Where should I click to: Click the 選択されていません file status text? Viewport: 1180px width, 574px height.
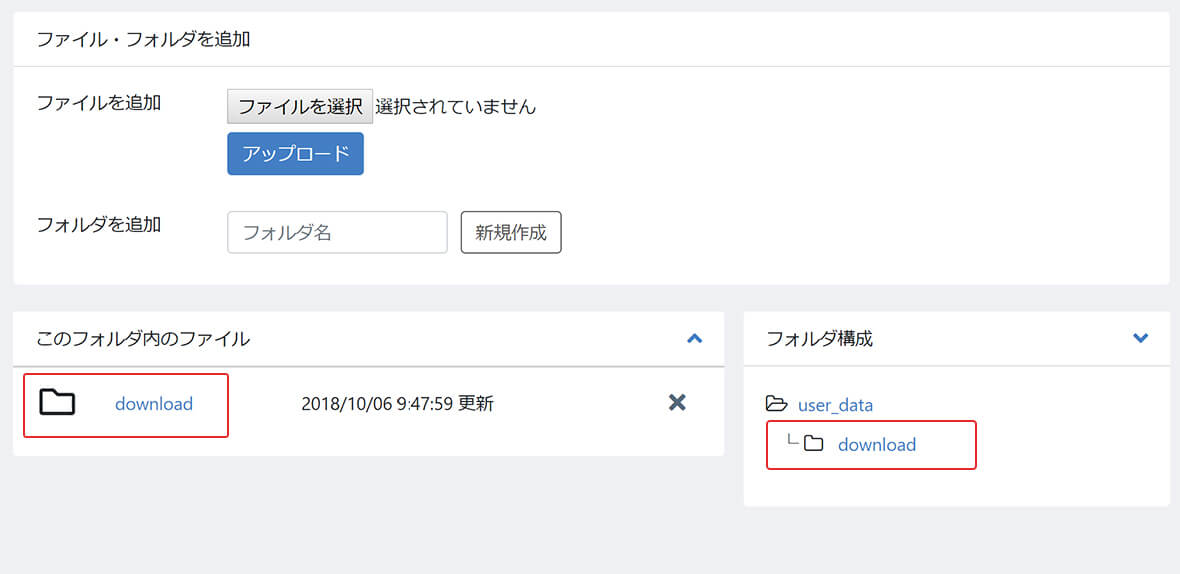pyautogui.click(x=455, y=107)
